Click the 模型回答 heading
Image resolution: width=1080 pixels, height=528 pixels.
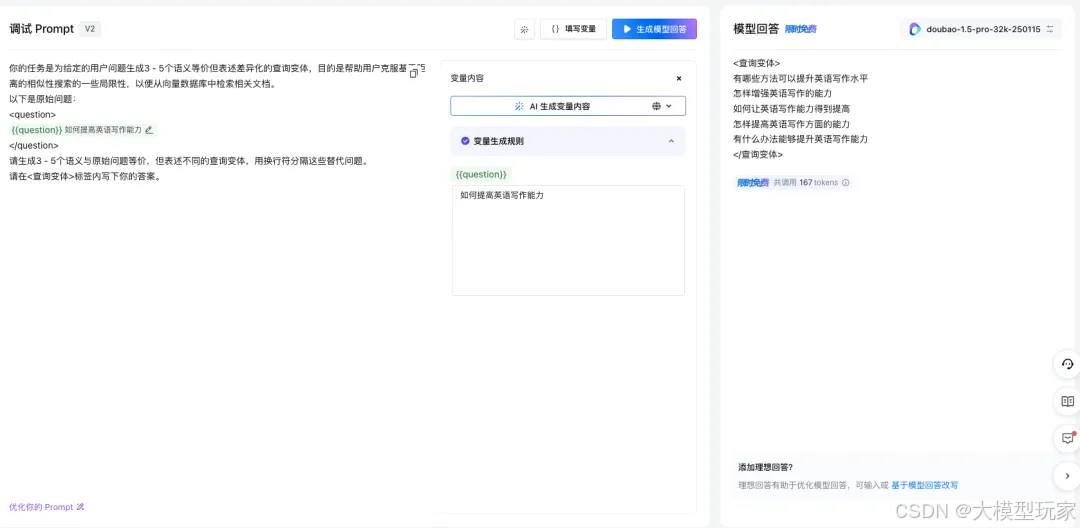756,29
